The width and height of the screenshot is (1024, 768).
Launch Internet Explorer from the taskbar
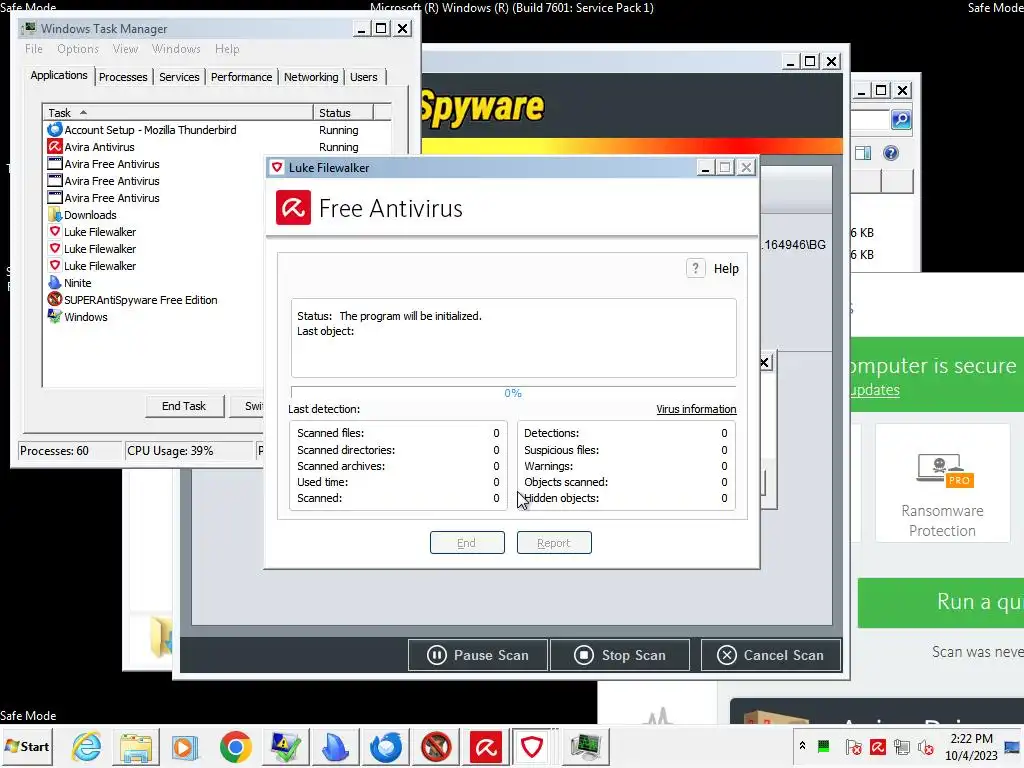87,746
